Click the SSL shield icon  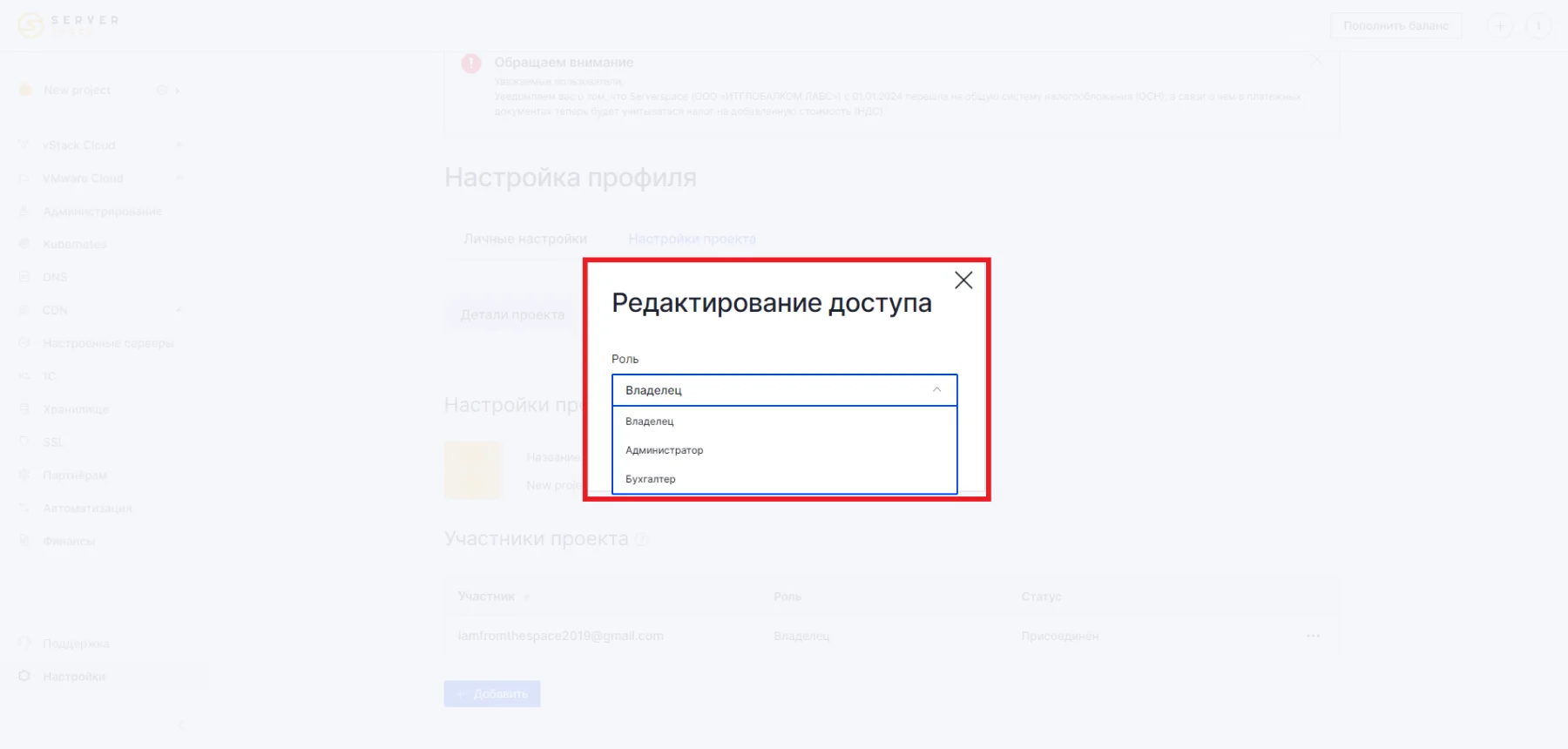point(24,442)
